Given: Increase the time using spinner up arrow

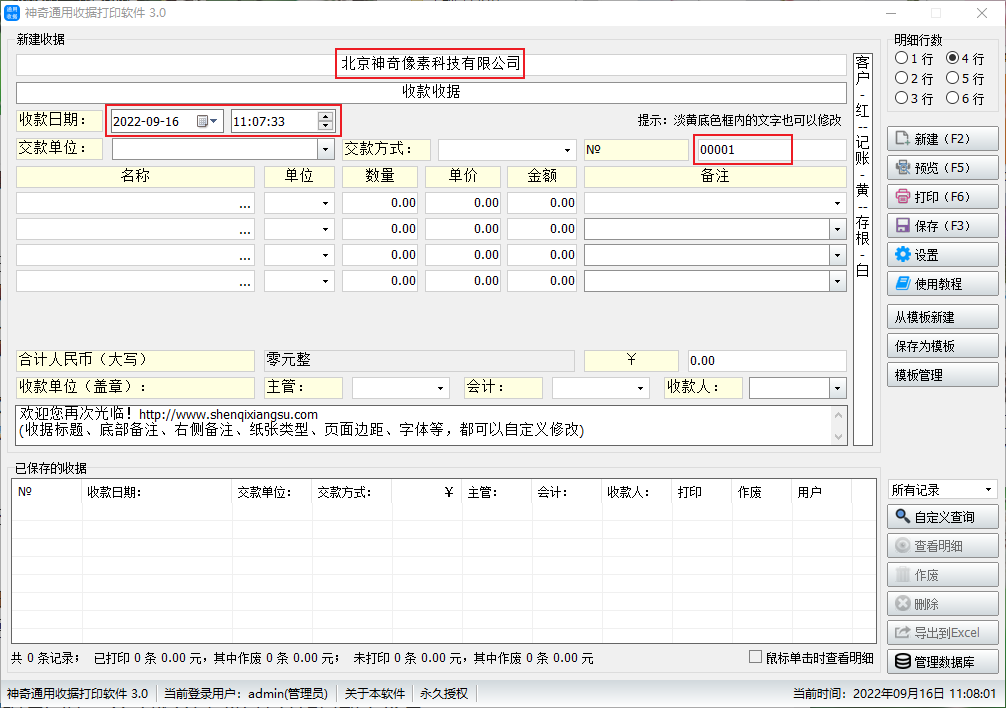Looking at the screenshot, I should (325, 116).
